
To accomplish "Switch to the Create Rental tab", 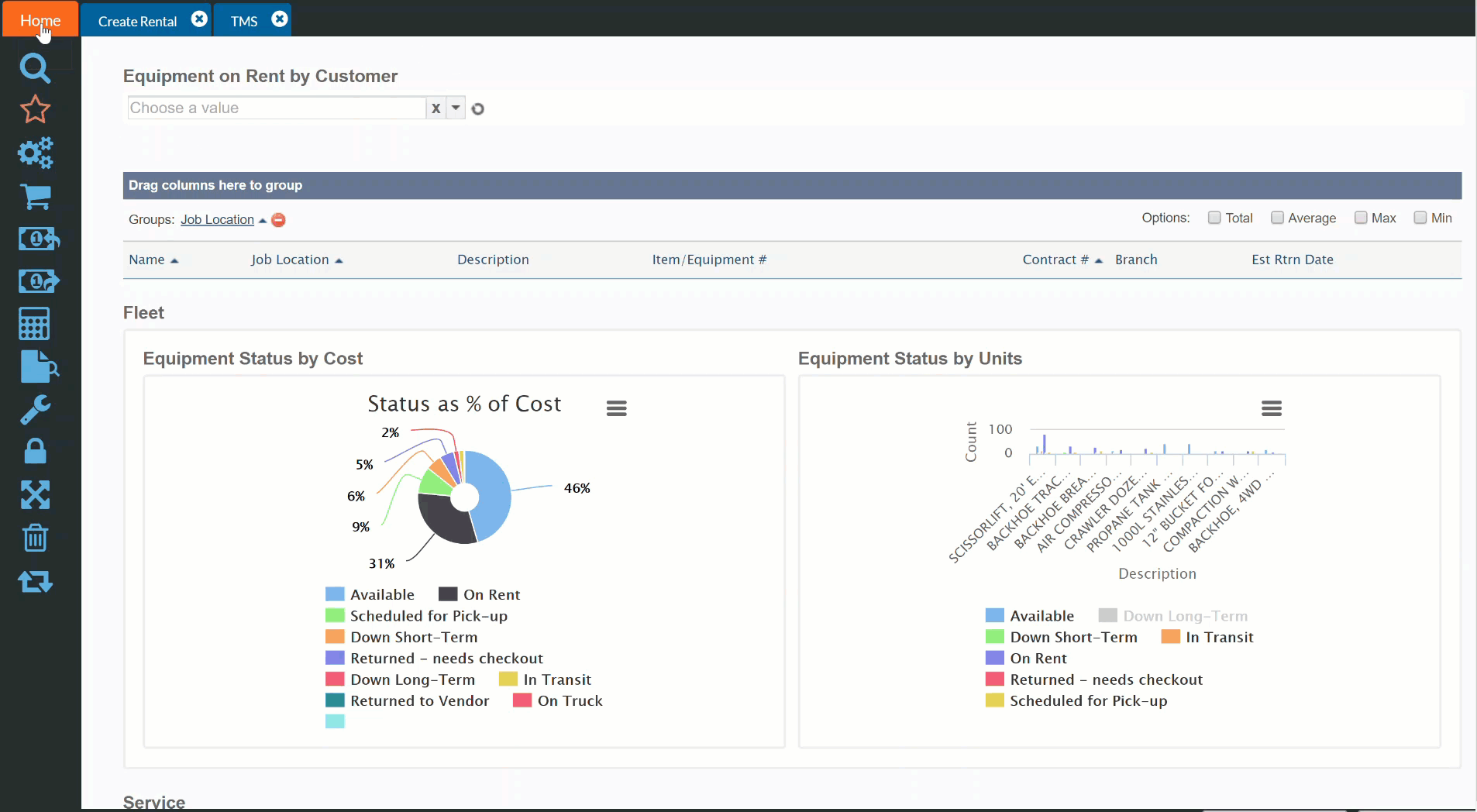I will coord(136,19).
